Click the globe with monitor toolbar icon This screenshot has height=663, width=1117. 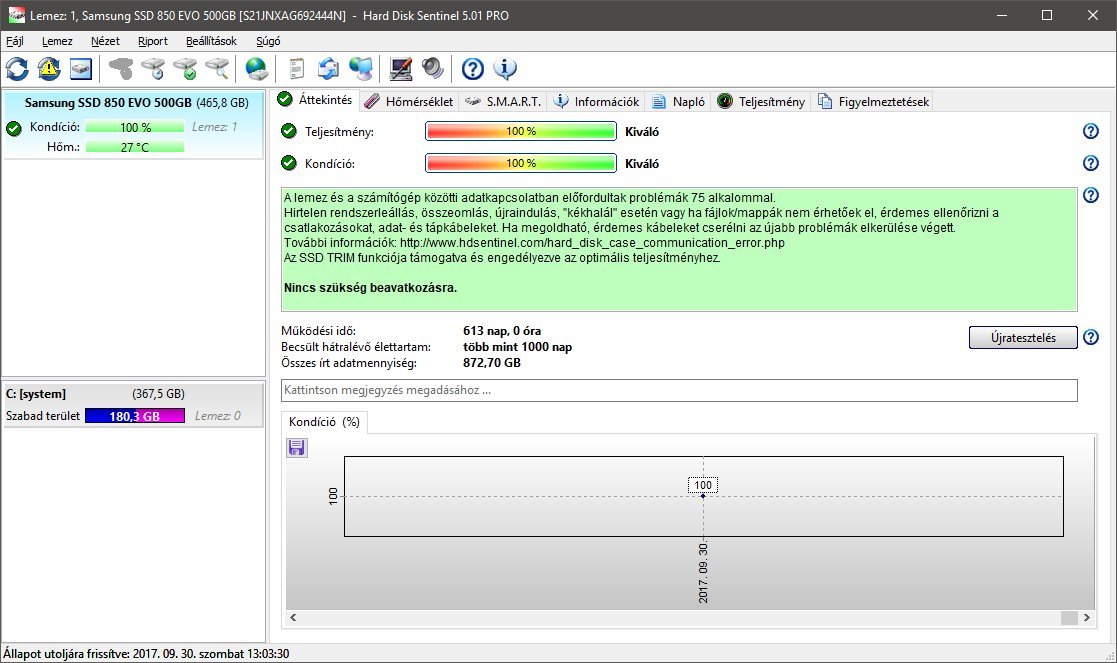361,69
